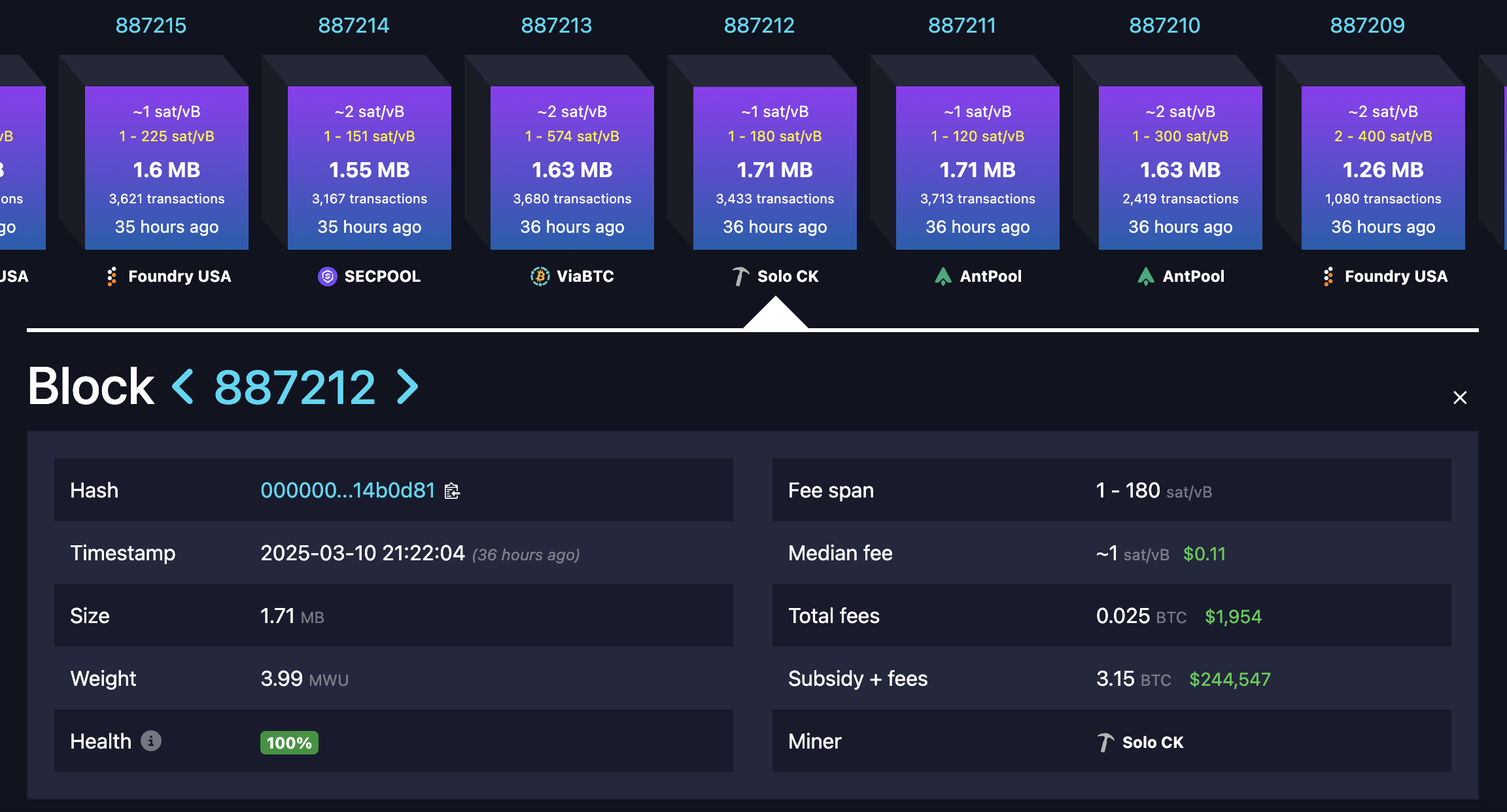Image resolution: width=1507 pixels, height=812 pixels.
Task: Click the ViaBTC bitcoin logo icon
Action: pyautogui.click(x=540, y=277)
